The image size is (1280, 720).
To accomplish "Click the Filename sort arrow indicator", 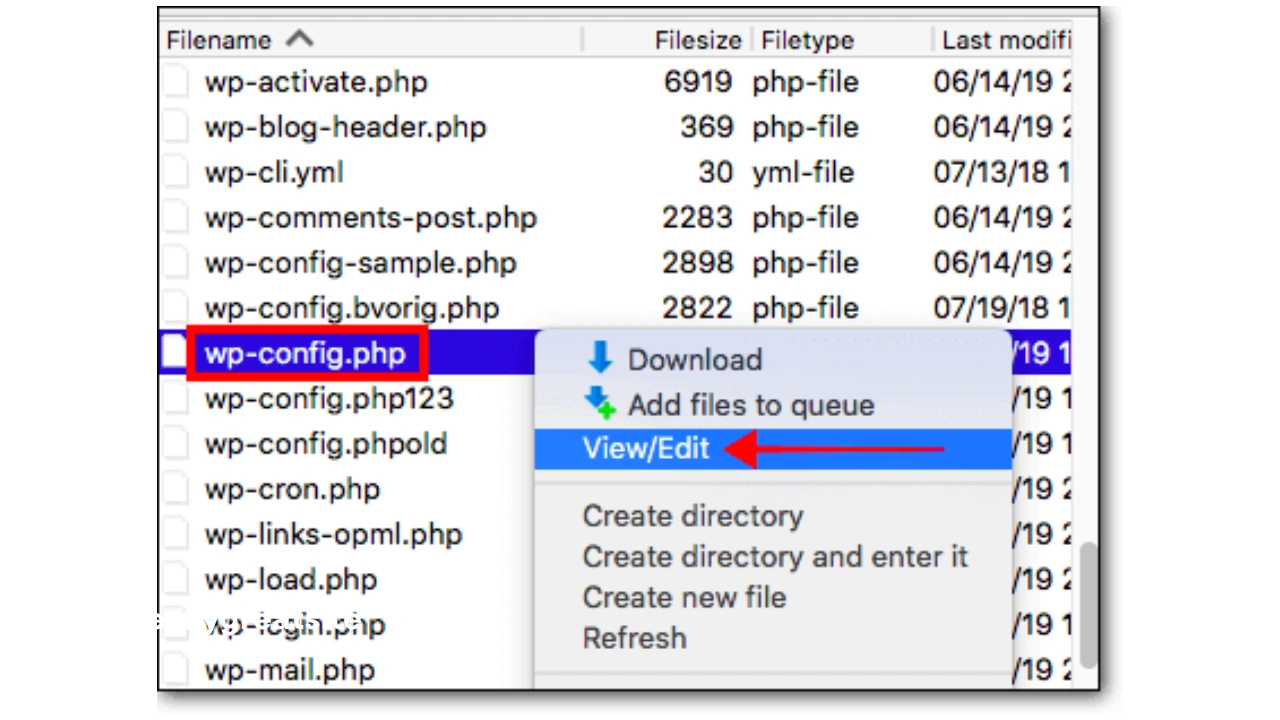I will [x=299, y=39].
